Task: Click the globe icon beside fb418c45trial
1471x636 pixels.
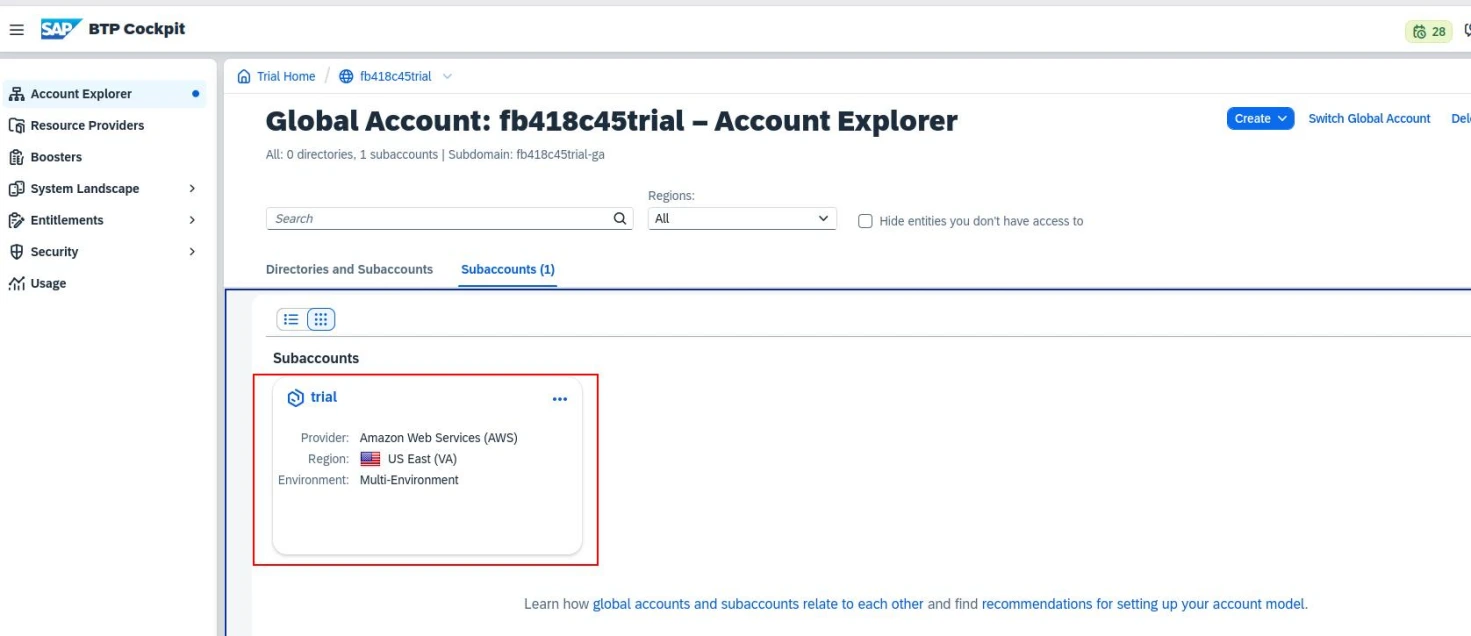Action: tap(347, 76)
